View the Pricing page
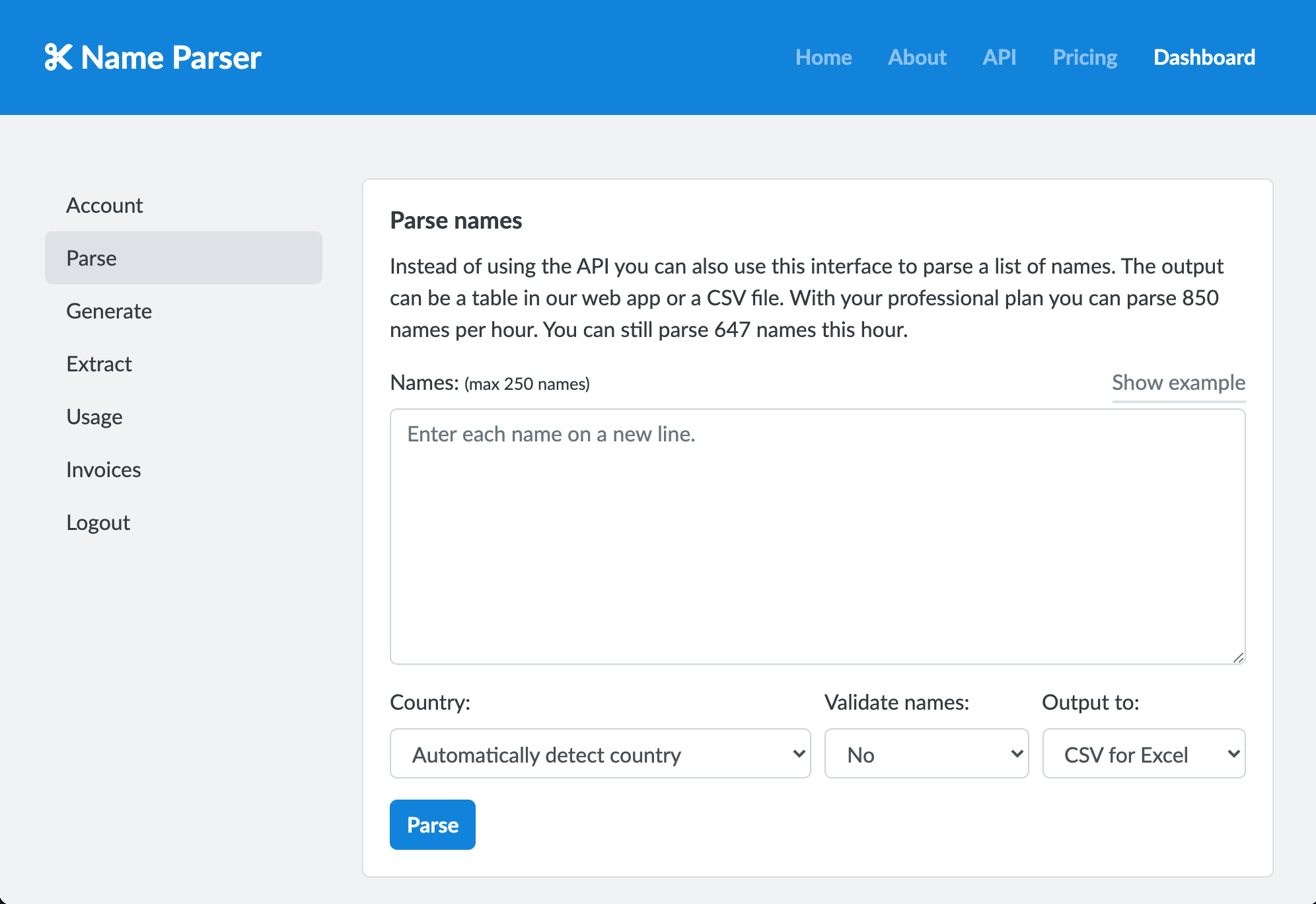The height and width of the screenshot is (904, 1316). [1084, 57]
